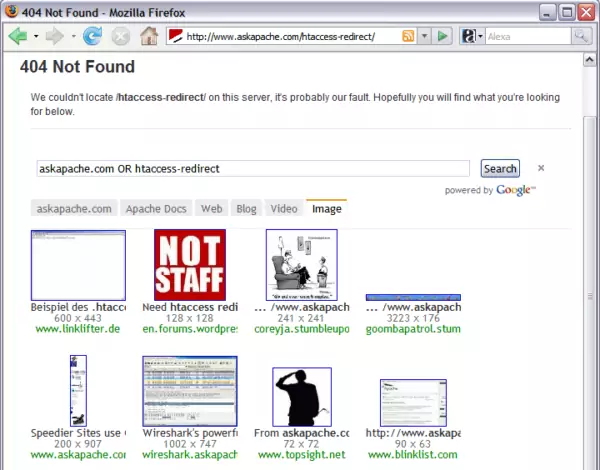The image size is (600, 470).
Task: Click the magnifier icon in Alexa search box
Action: tap(580, 36)
